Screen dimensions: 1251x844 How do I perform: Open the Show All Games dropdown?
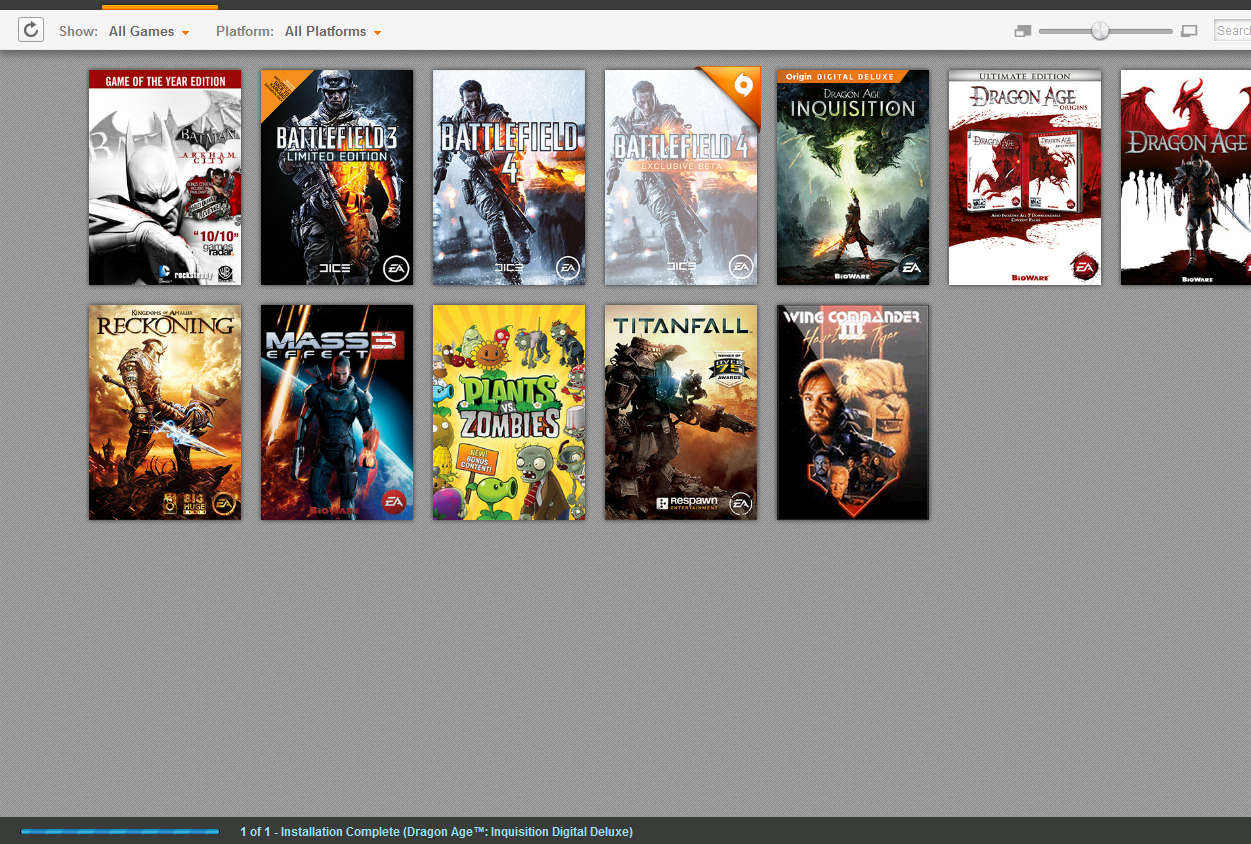(x=149, y=31)
